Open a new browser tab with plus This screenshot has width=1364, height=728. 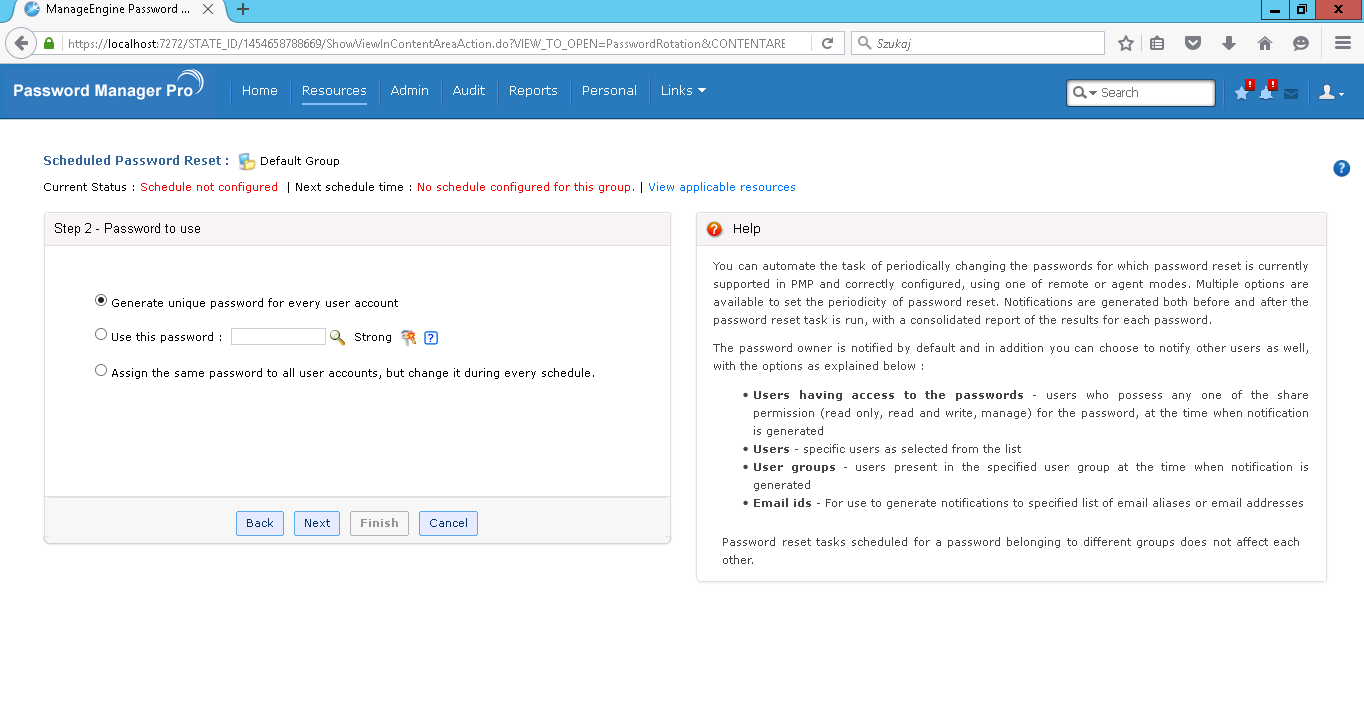pos(243,10)
